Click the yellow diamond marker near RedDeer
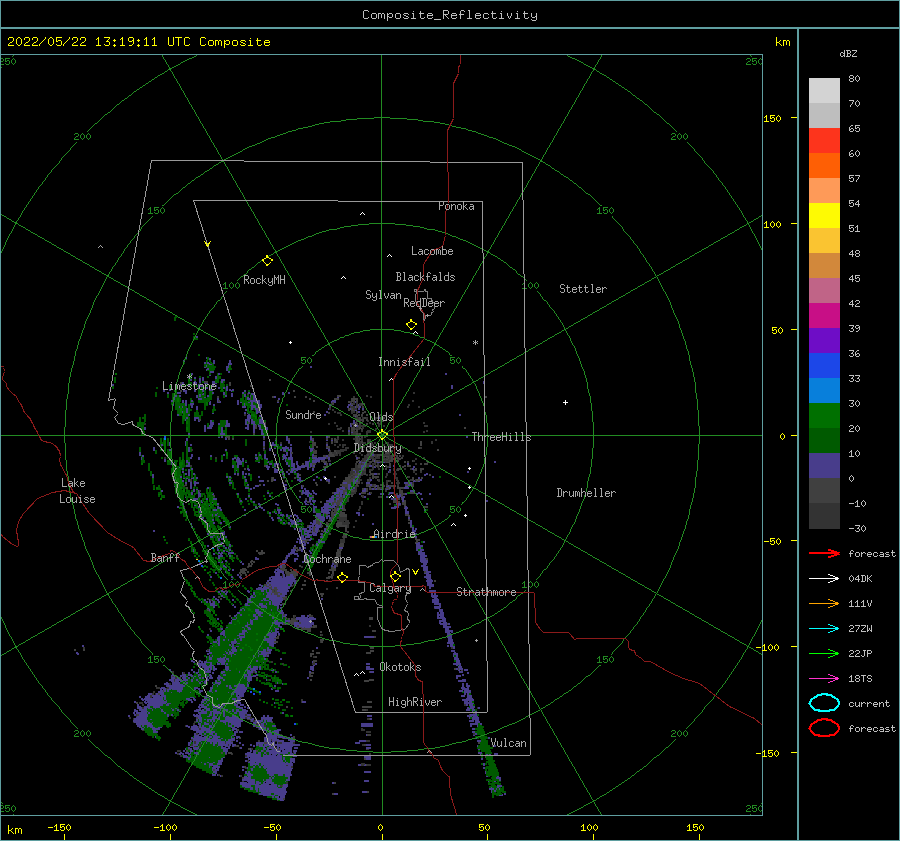900x841 pixels. (x=411, y=325)
